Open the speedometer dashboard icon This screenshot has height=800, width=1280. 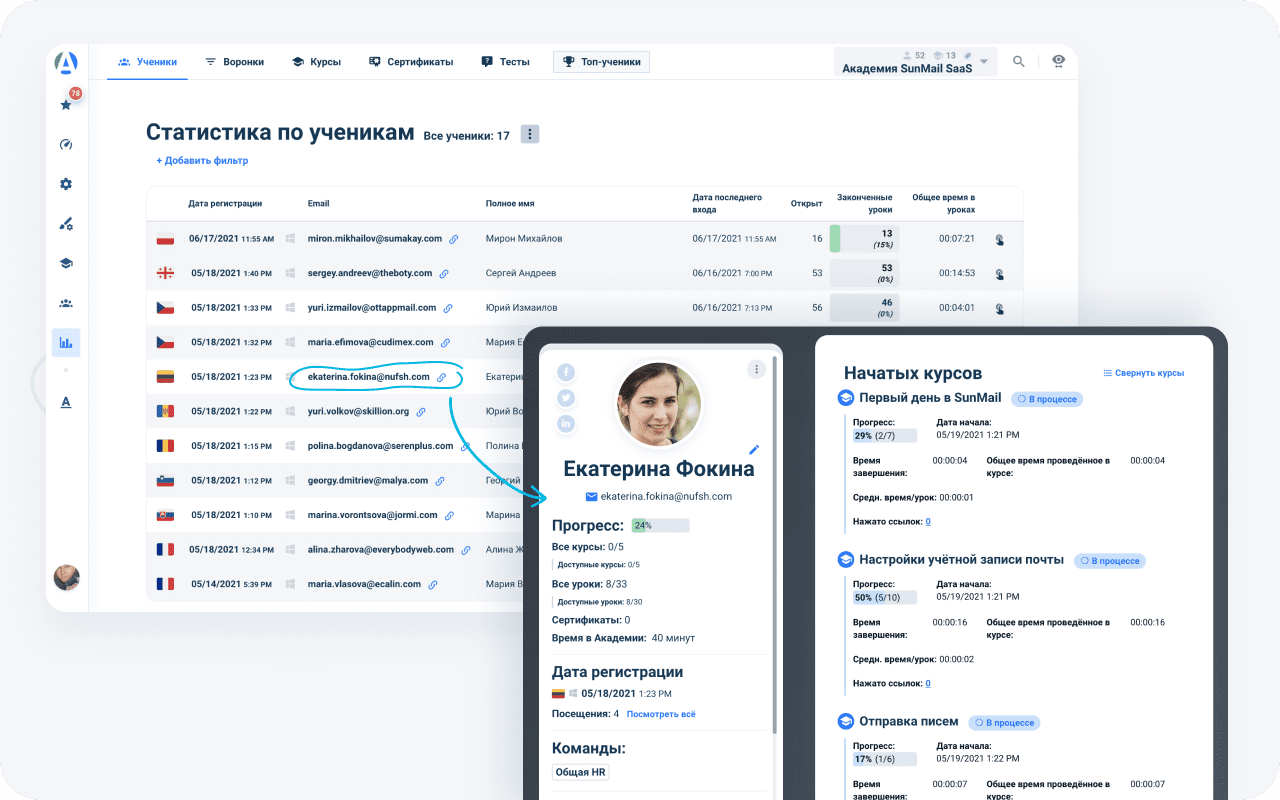coord(66,144)
